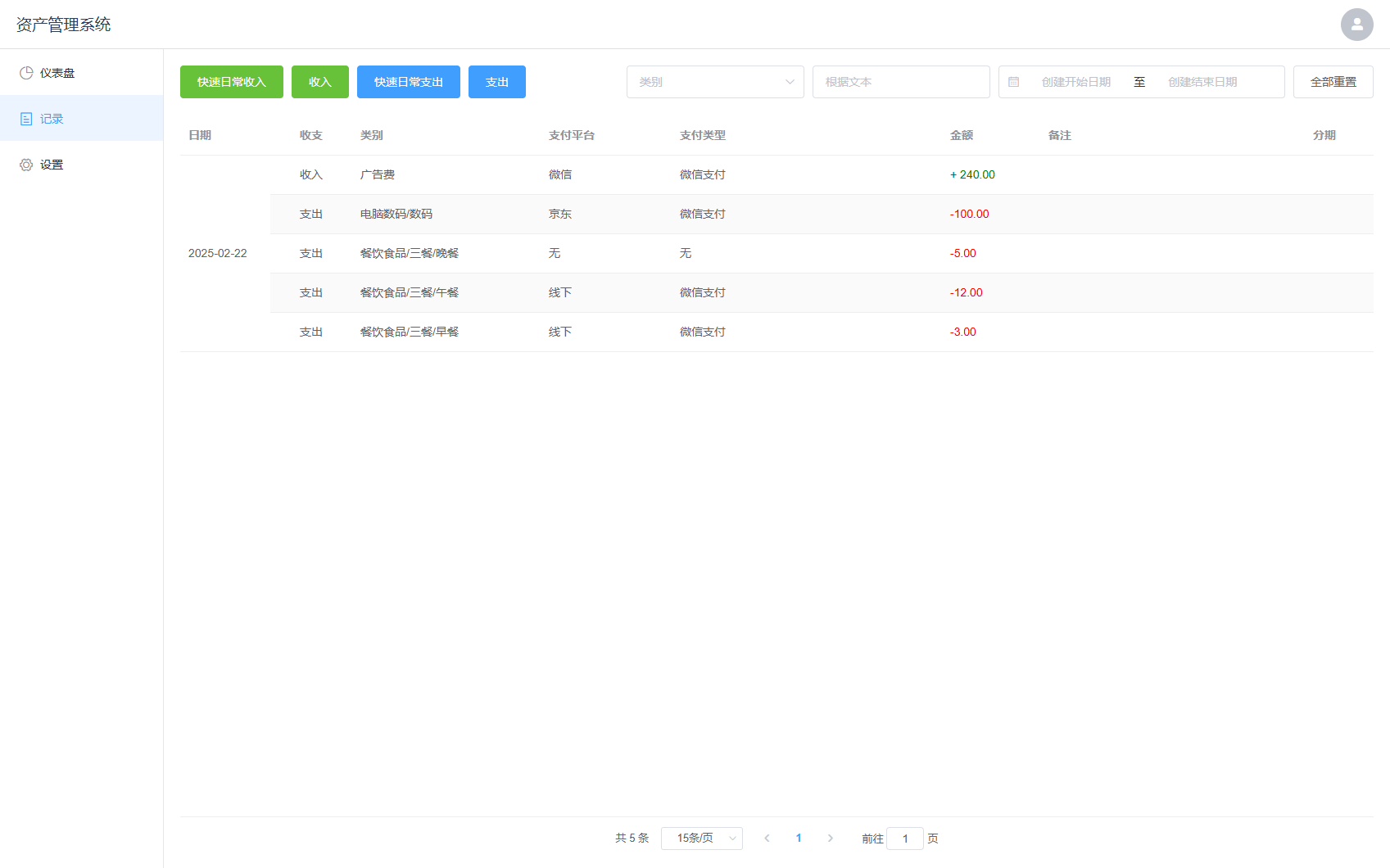The width and height of the screenshot is (1390, 868).
Task: Click 线下 in the 午餐 row
Action: point(560,292)
